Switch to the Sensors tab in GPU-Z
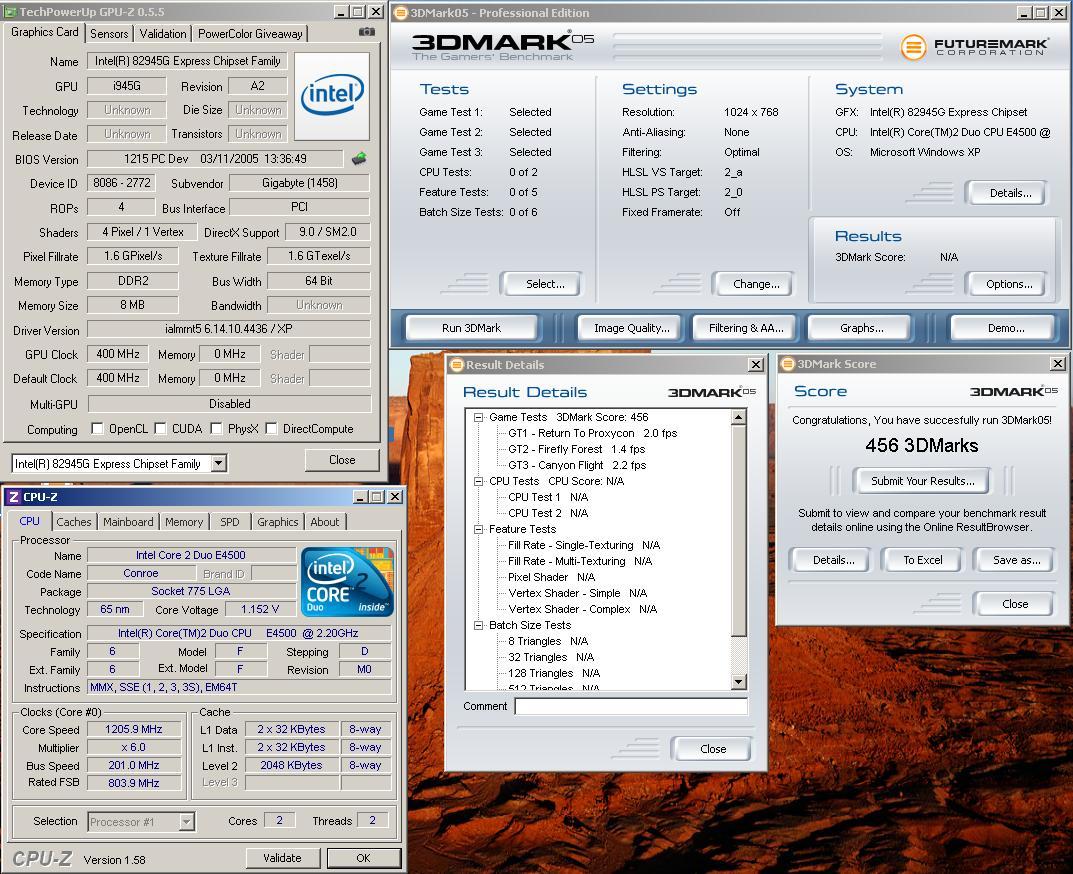1073x874 pixels. [x=109, y=34]
